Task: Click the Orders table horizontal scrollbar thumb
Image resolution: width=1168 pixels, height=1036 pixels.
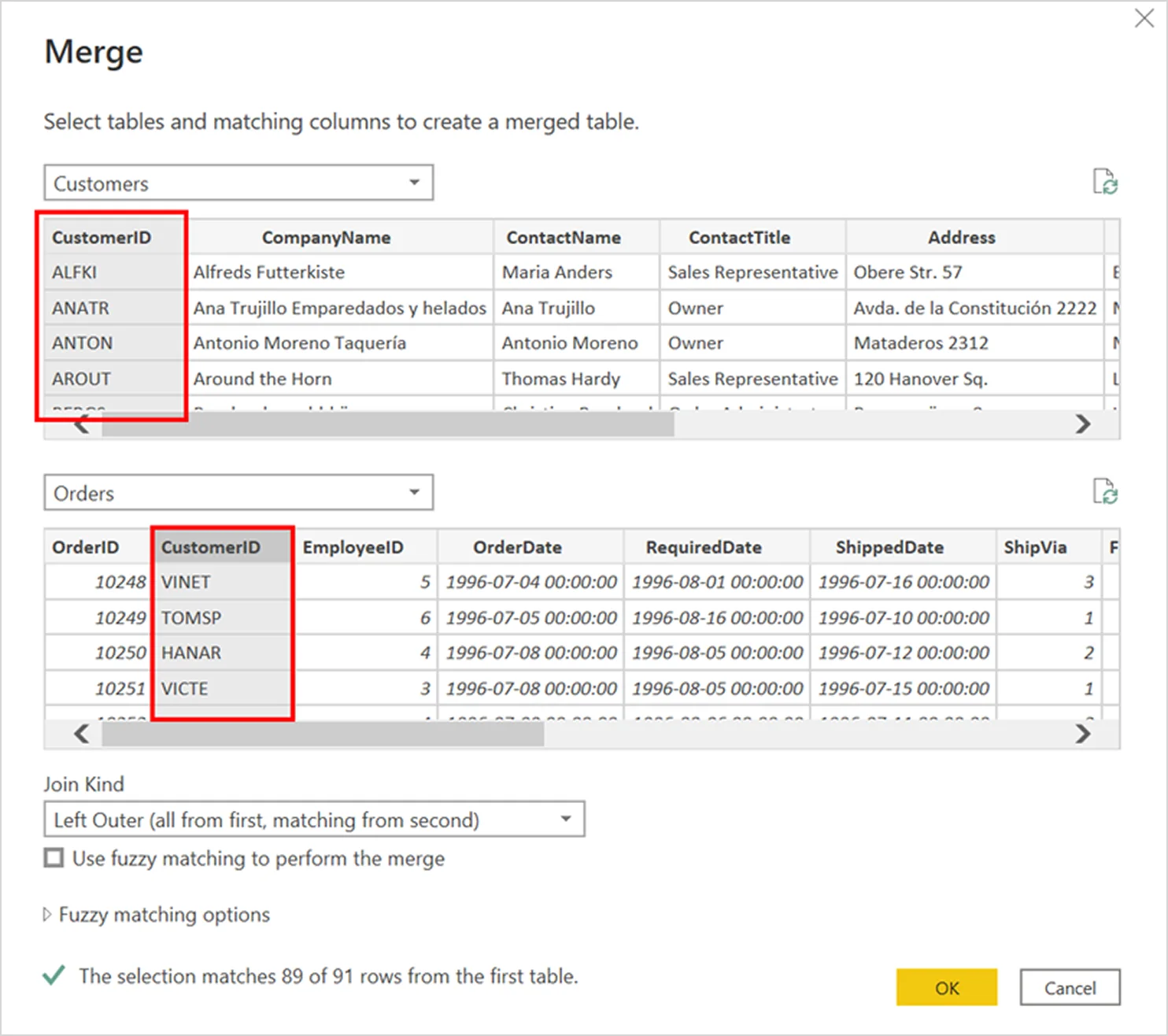Action: pos(323,734)
